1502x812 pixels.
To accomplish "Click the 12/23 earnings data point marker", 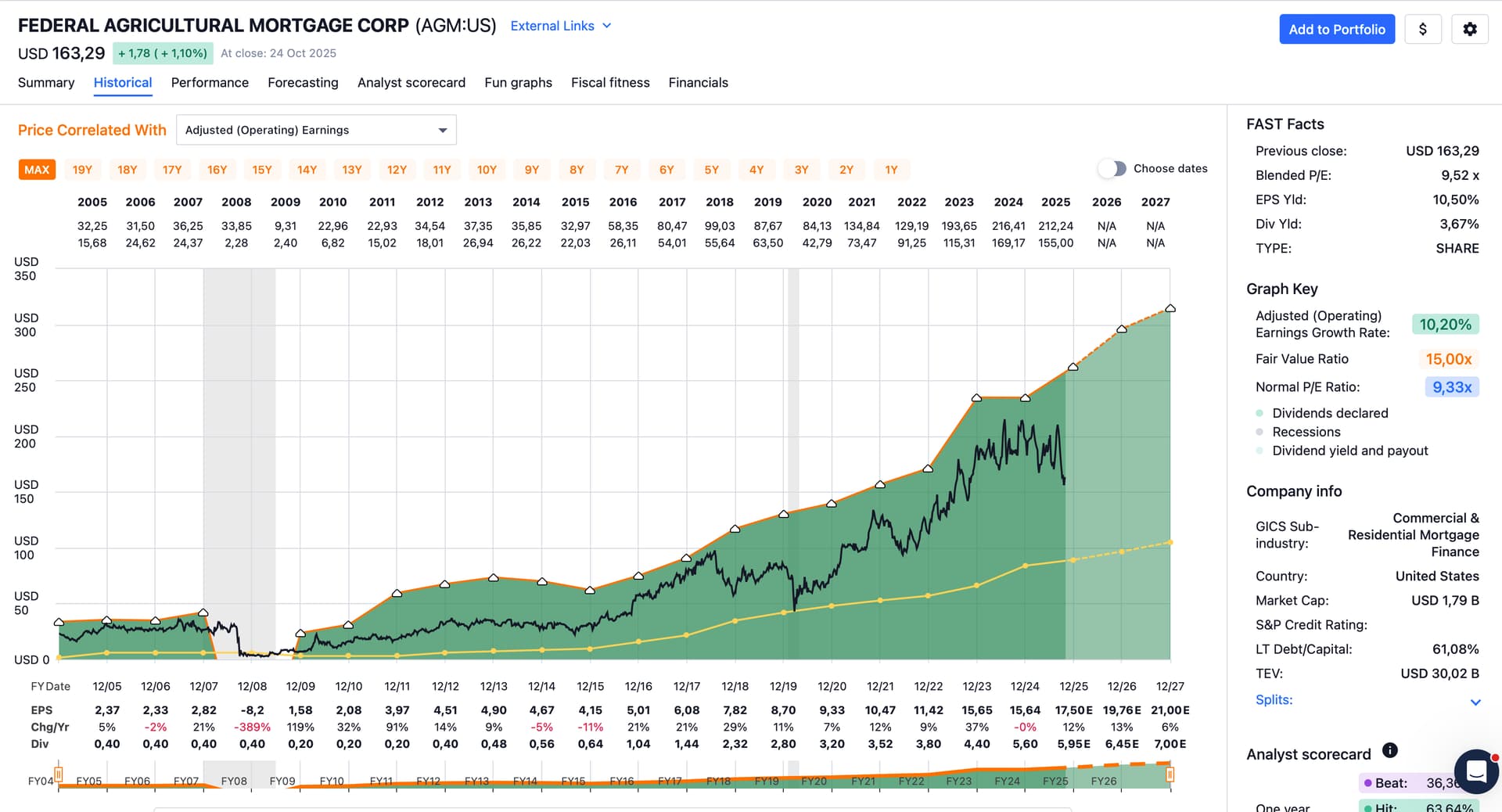I will coord(976,398).
